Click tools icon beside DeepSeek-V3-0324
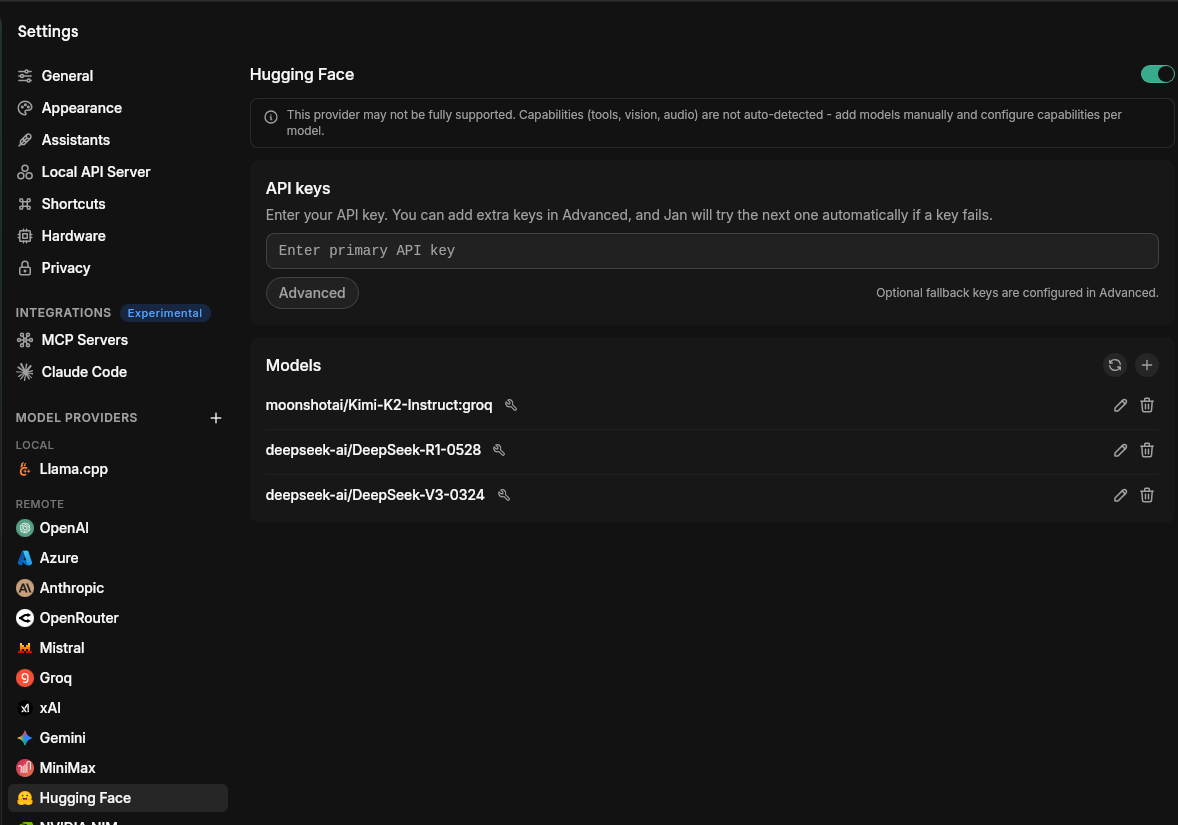Image resolution: width=1178 pixels, height=825 pixels. [504, 495]
